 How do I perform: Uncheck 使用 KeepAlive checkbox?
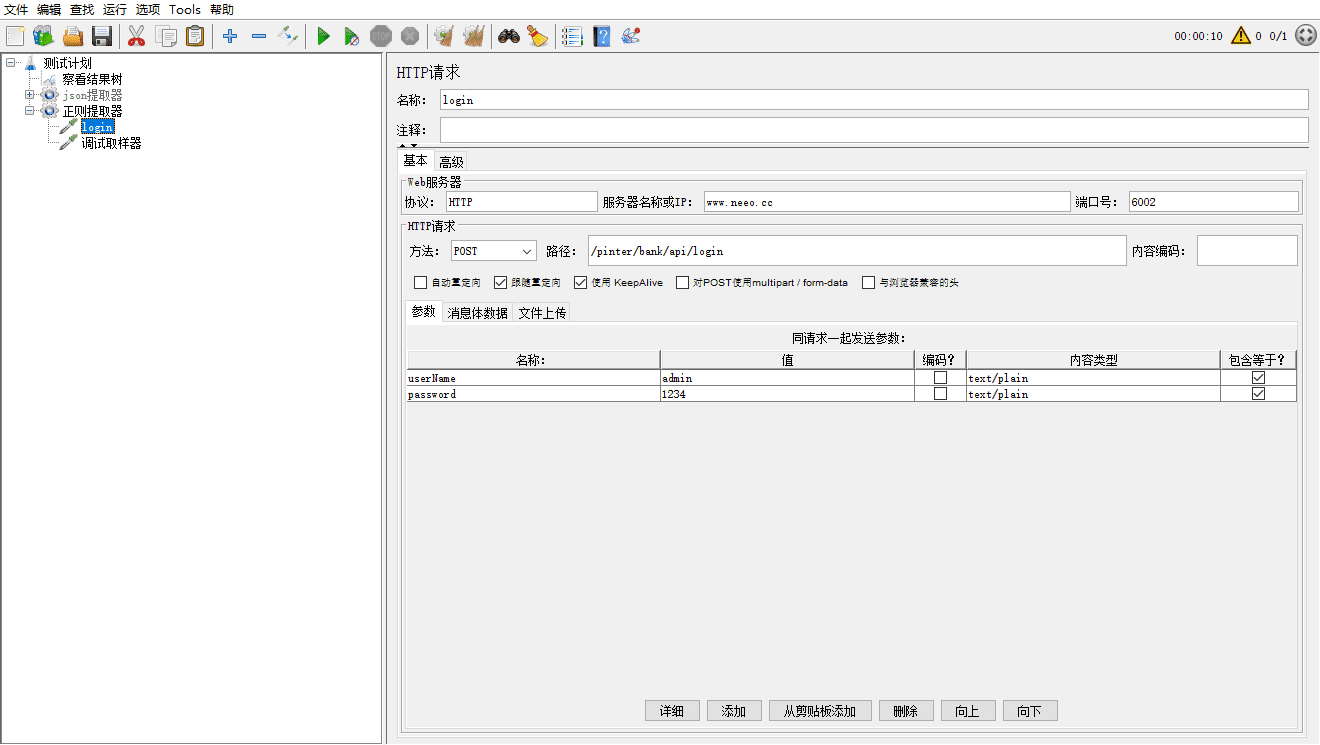point(580,283)
